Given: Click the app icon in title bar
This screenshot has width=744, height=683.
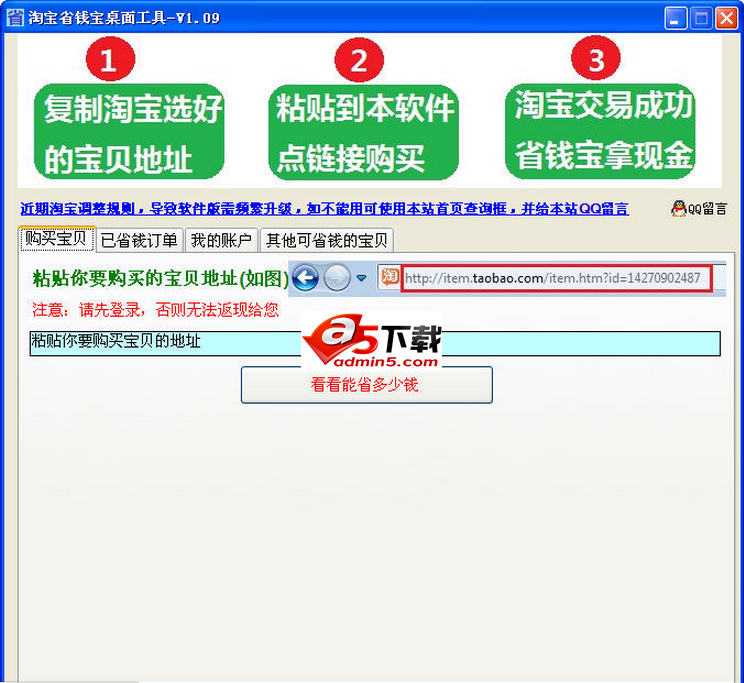Looking at the screenshot, I should tap(15, 18).
